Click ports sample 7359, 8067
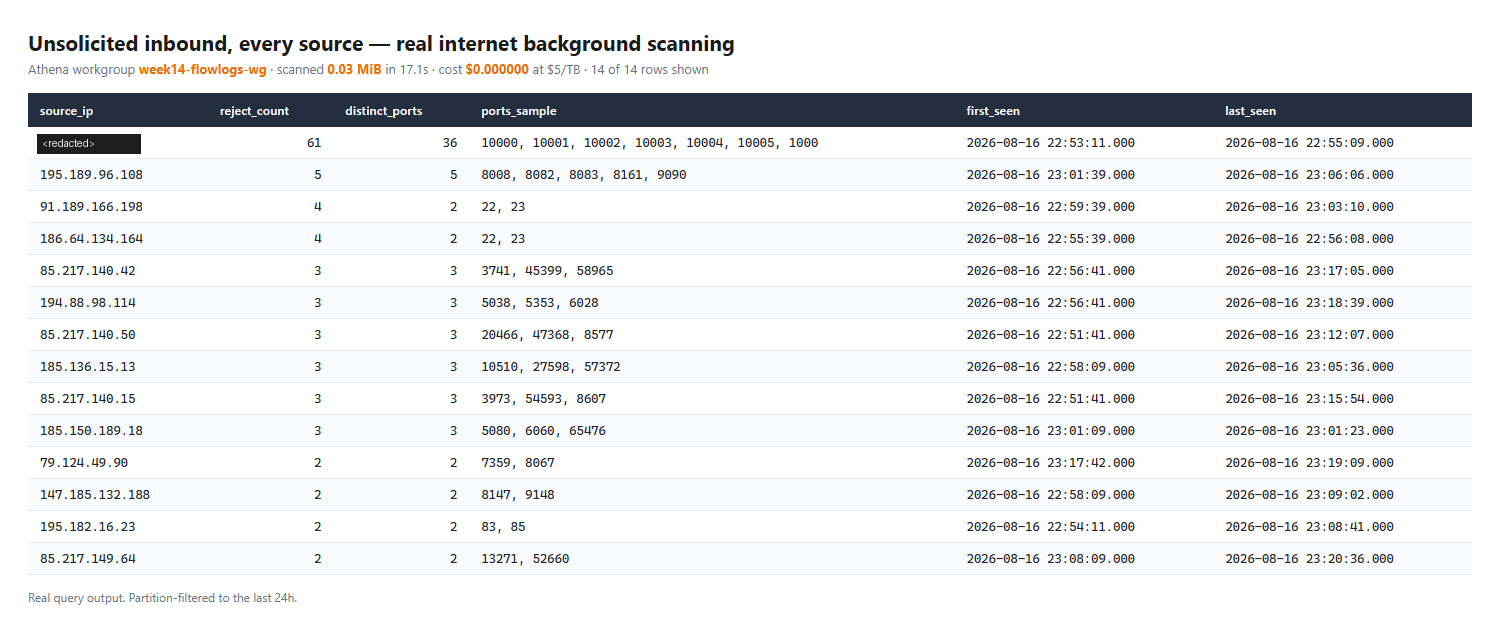Screen dimensions: 1500x633 (518, 463)
